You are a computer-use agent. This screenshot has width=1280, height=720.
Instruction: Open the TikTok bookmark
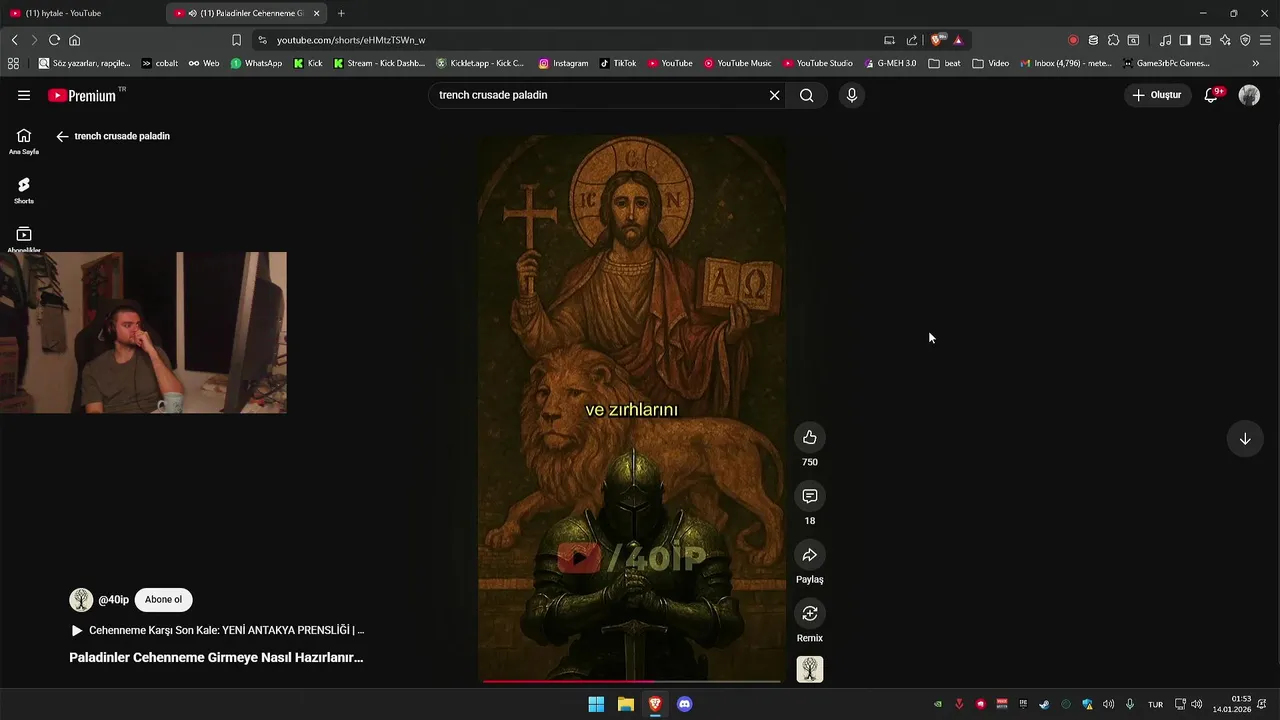[618, 63]
